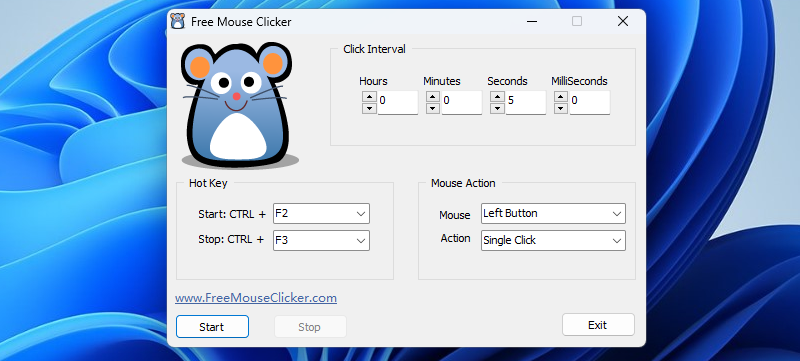Open the Mouse Left Button dropdown
The width and height of the screenshot is (800, 361).
click(553, 214)
